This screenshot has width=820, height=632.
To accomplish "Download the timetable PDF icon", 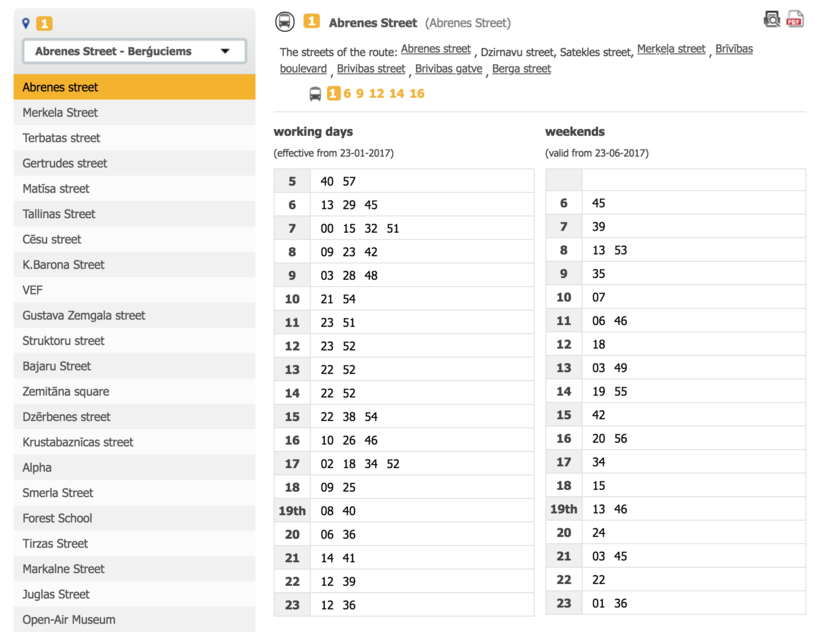I will pyautogui.click(x=795, y=19).
